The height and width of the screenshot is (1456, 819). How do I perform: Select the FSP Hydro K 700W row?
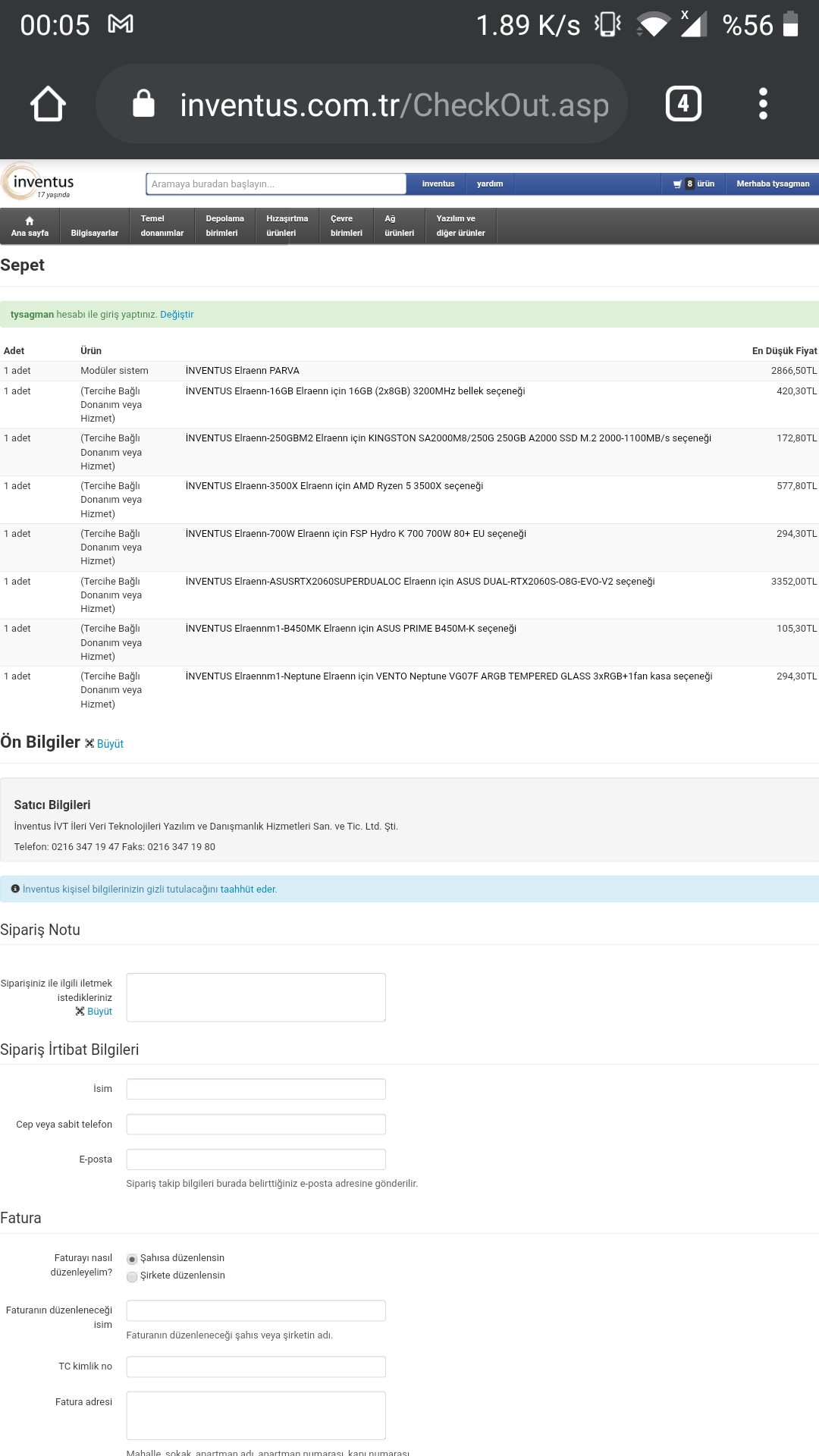(409, 548)
